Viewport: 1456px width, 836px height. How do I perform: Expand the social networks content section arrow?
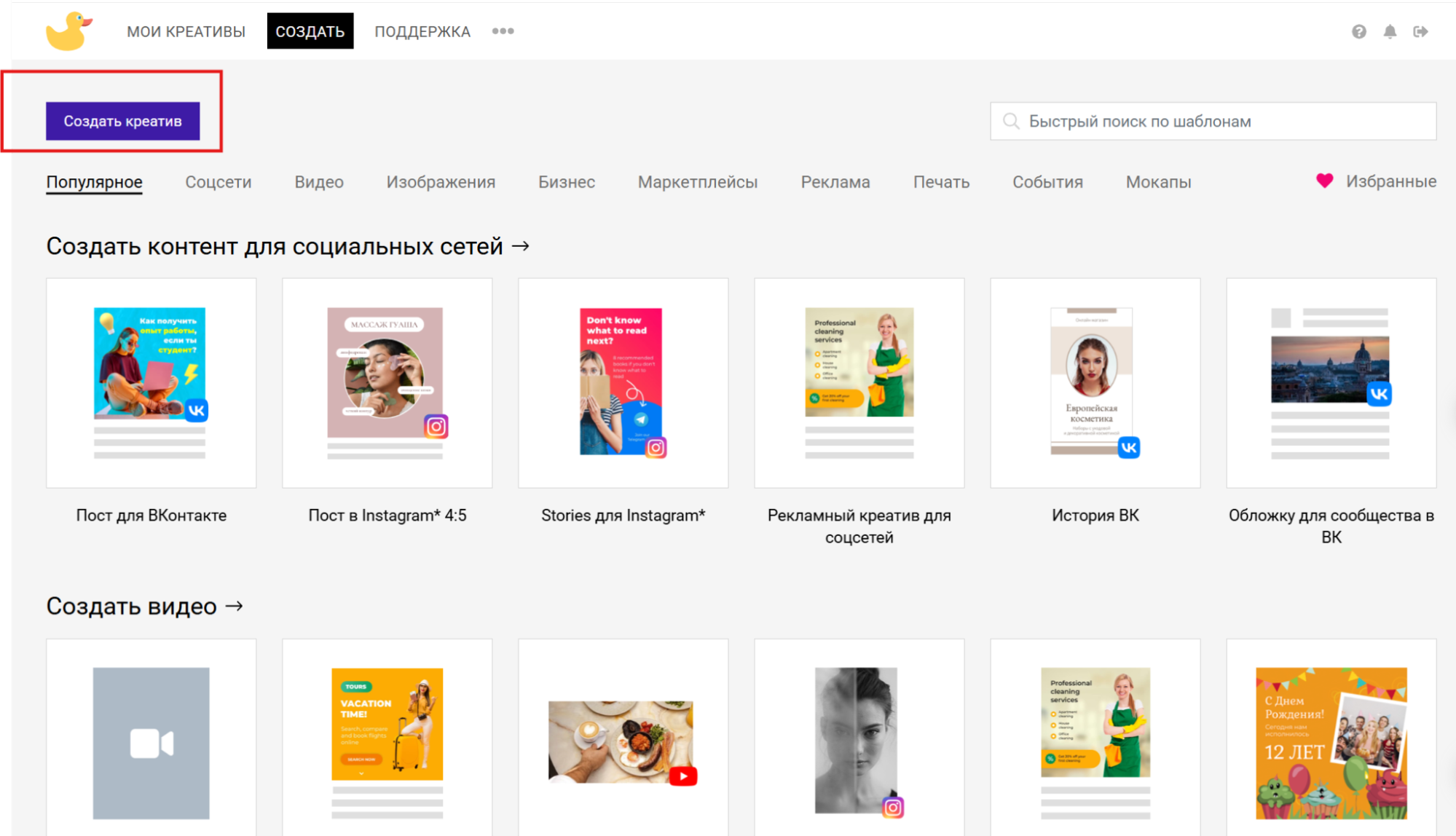[520, 246]
